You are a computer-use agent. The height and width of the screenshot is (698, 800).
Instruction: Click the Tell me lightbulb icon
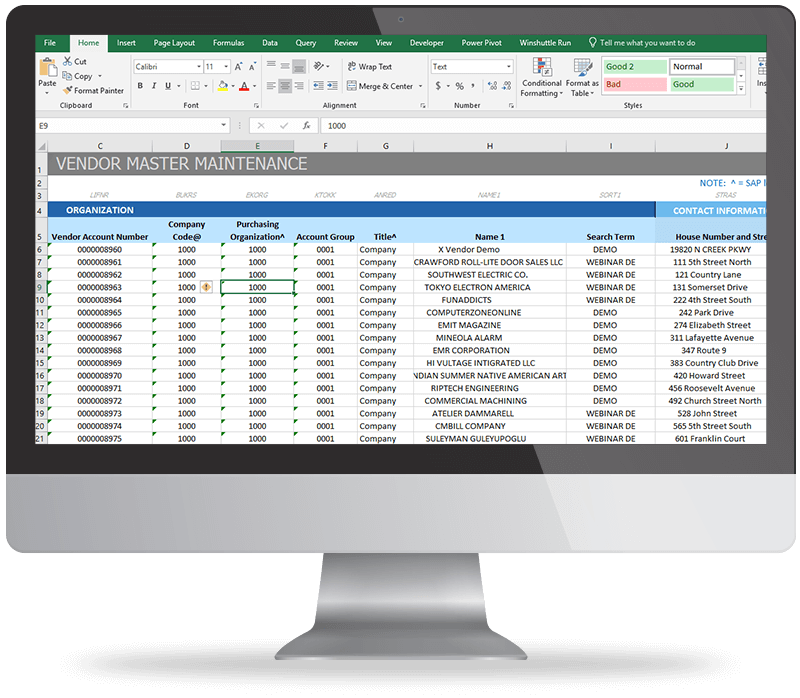click(592, 43)
